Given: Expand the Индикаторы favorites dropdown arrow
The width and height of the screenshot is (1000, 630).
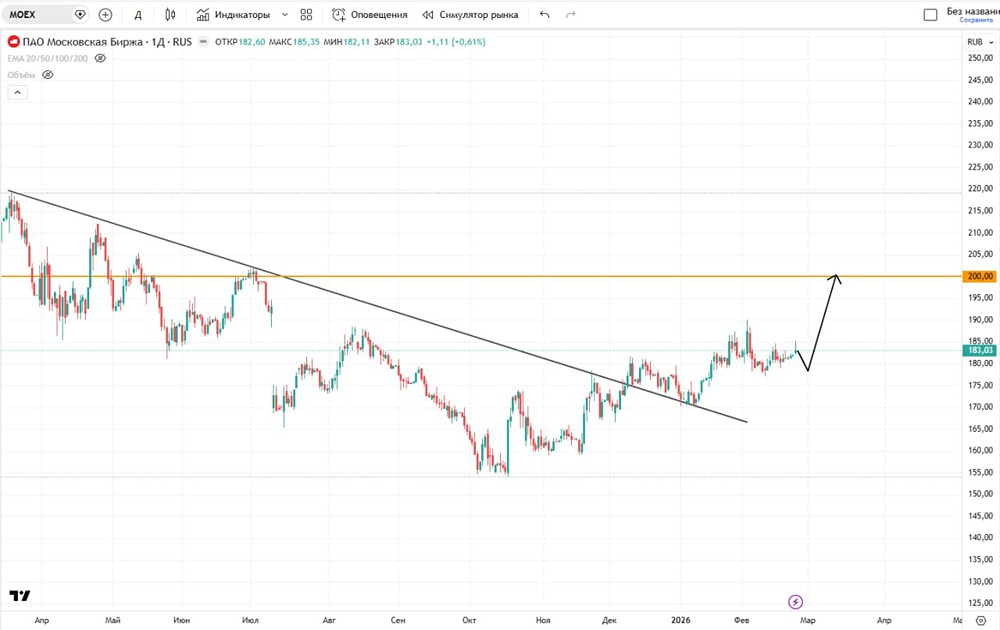Looking at the screenshot, I should [285, 15].
